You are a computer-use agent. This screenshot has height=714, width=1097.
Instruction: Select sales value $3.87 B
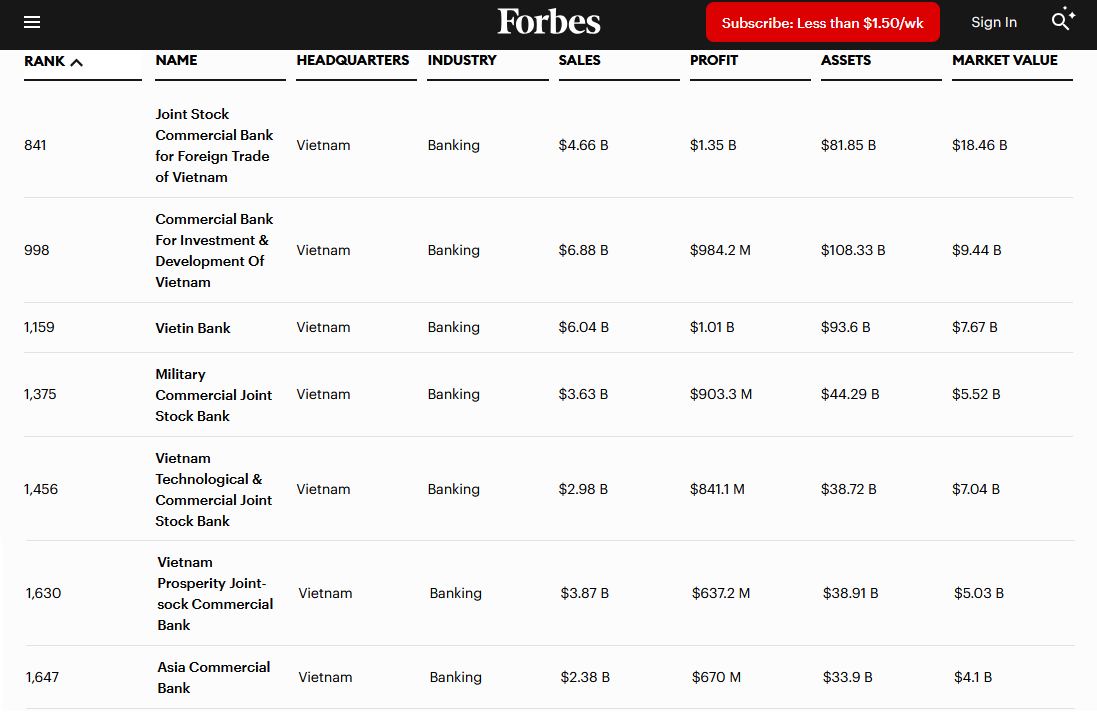point(585,594)
